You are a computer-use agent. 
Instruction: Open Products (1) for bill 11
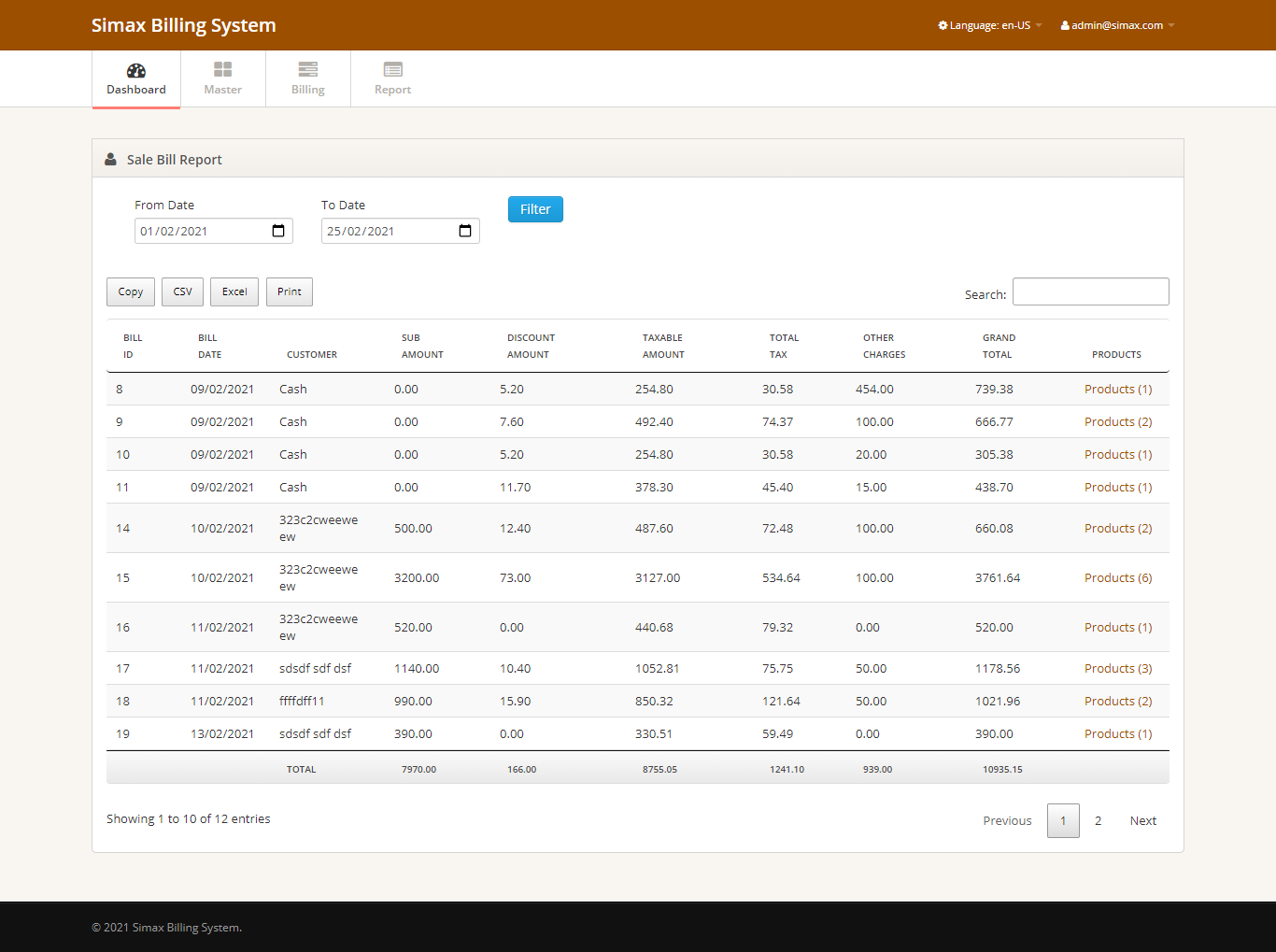[1118, 487]
